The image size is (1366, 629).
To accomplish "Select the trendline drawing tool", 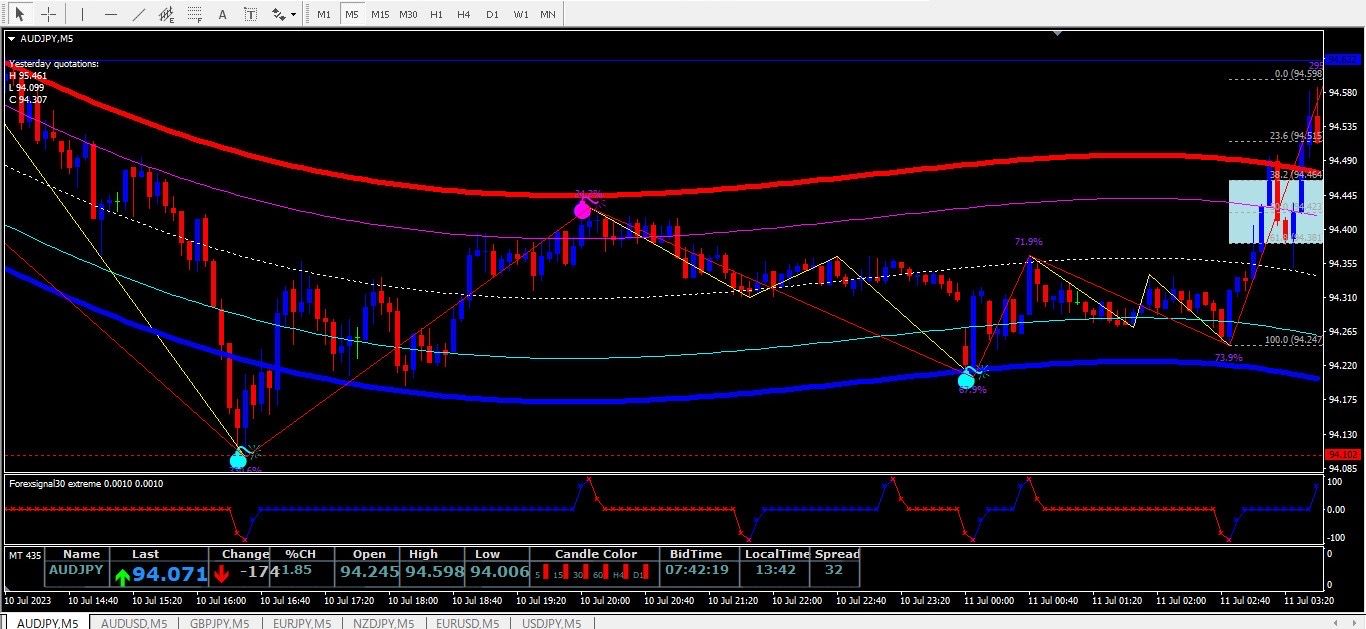I will (x=139, y=14).
